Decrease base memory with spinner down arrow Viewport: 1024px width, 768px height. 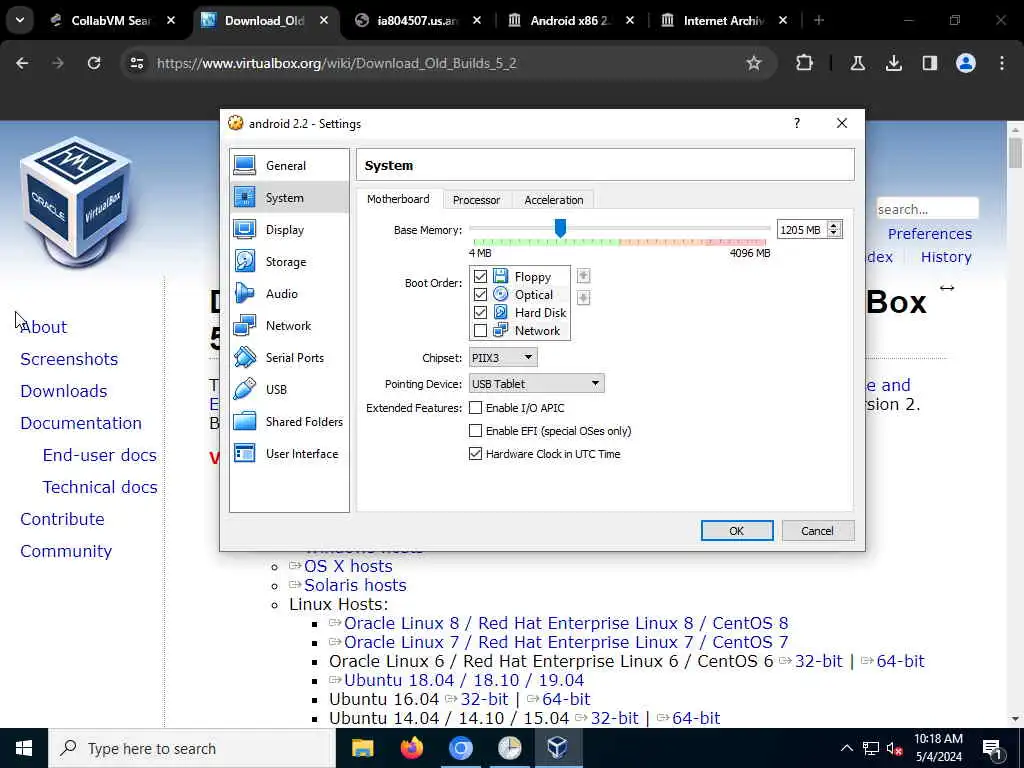[x=834, y=234]
